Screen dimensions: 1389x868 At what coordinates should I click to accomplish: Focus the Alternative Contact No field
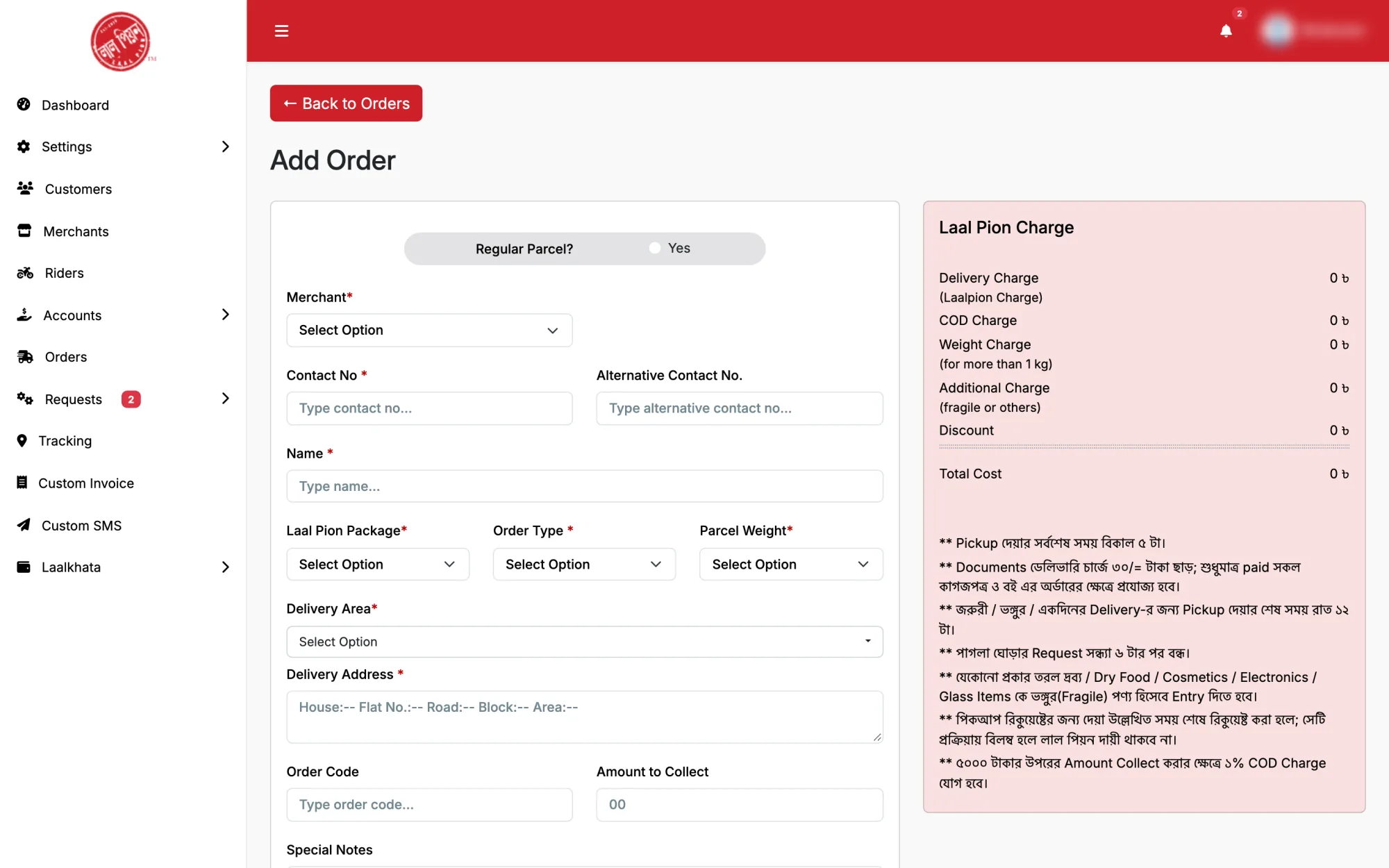(x=740, y=408)
